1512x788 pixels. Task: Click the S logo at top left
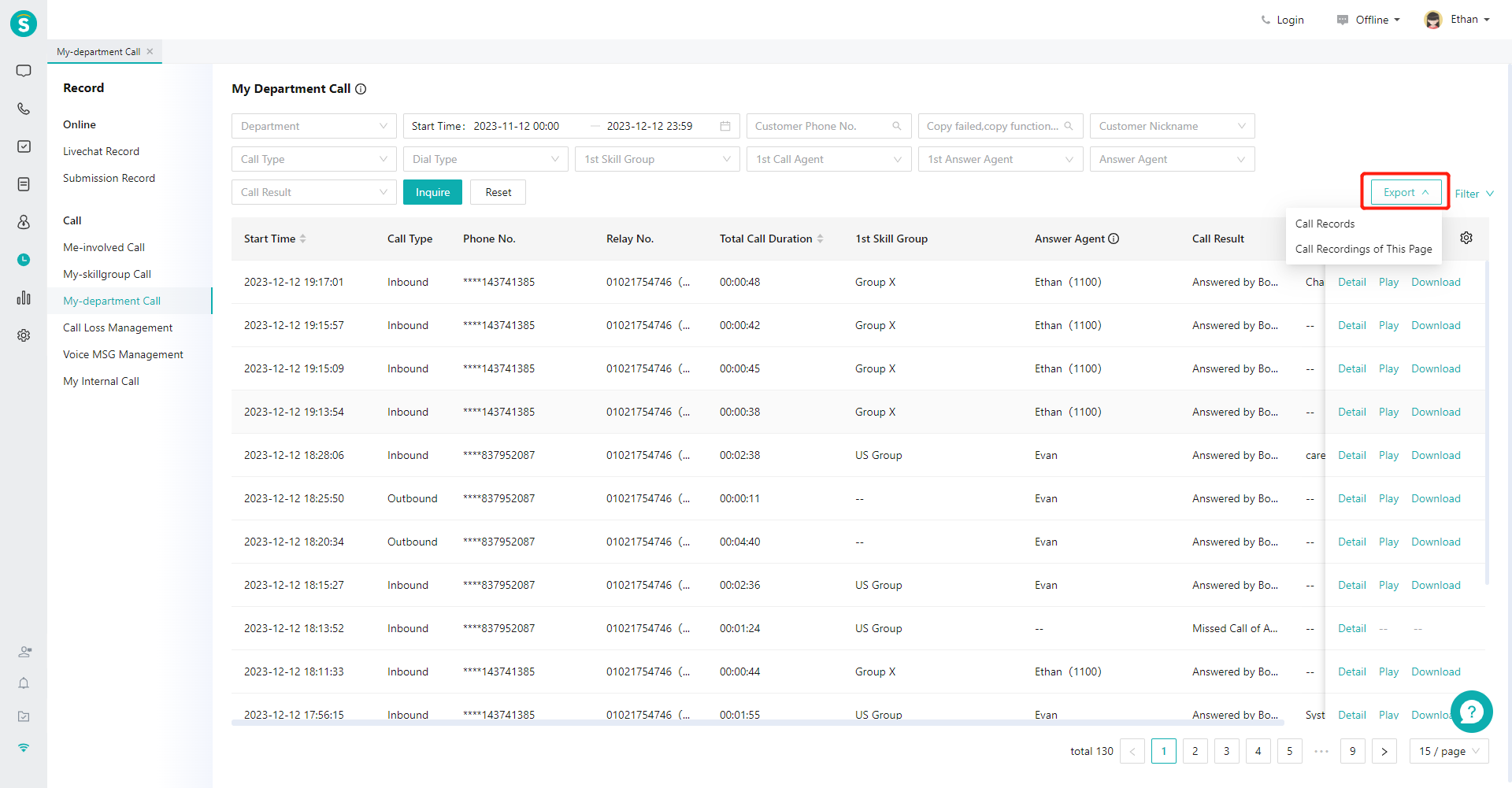coord(24,24)
